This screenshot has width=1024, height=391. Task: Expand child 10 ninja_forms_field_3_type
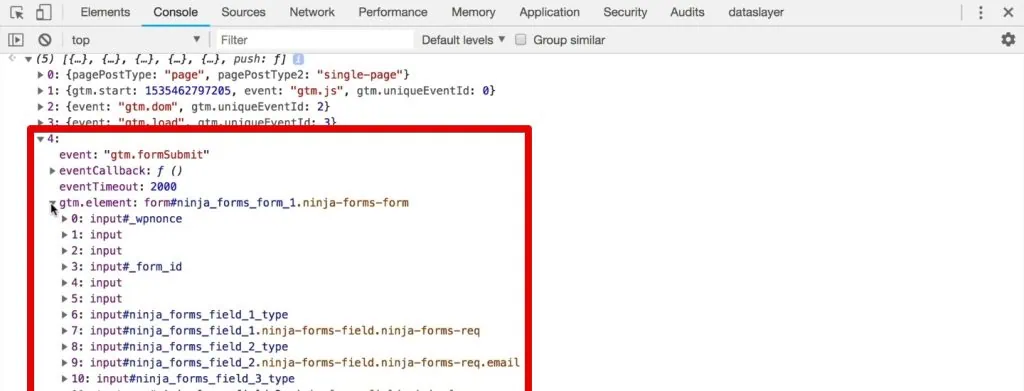65,379
